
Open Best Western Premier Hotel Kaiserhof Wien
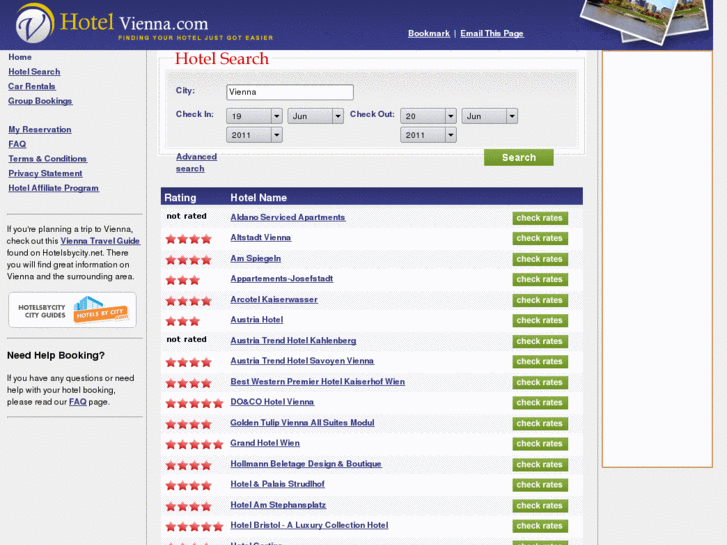(318, 382)
